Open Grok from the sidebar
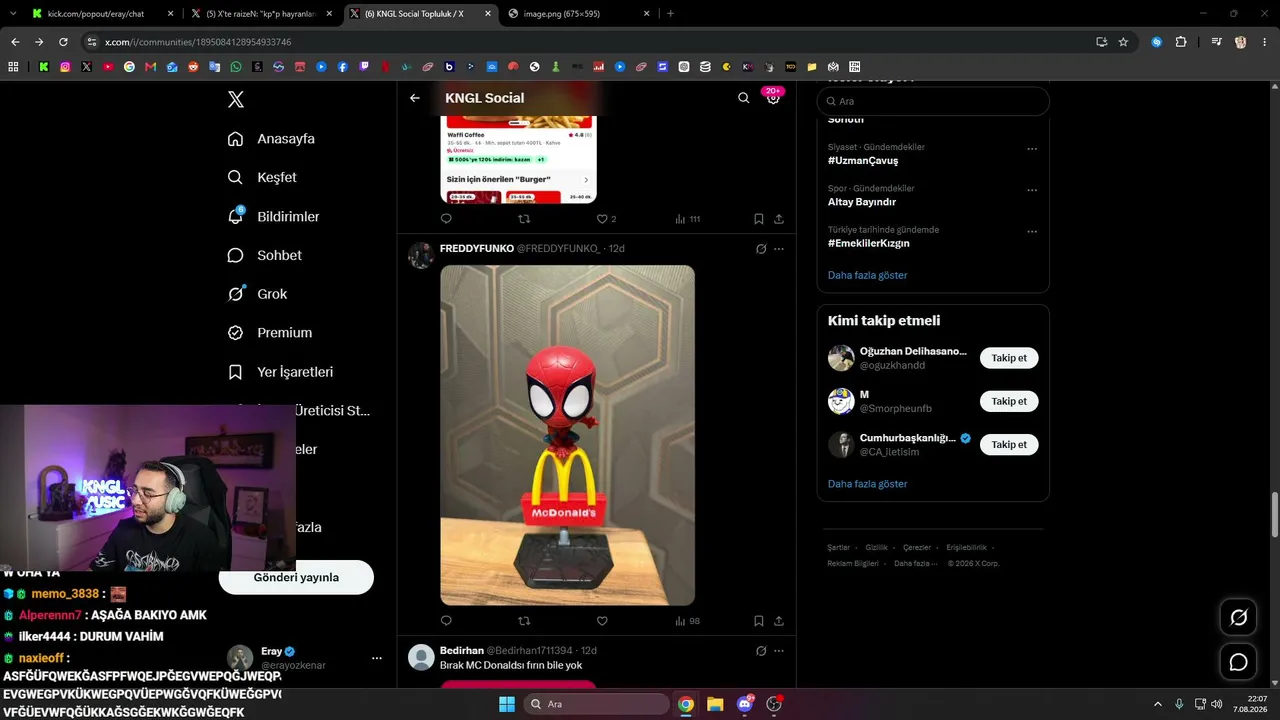This screenshot has height=720, width=1280. (x=257, y=294)
